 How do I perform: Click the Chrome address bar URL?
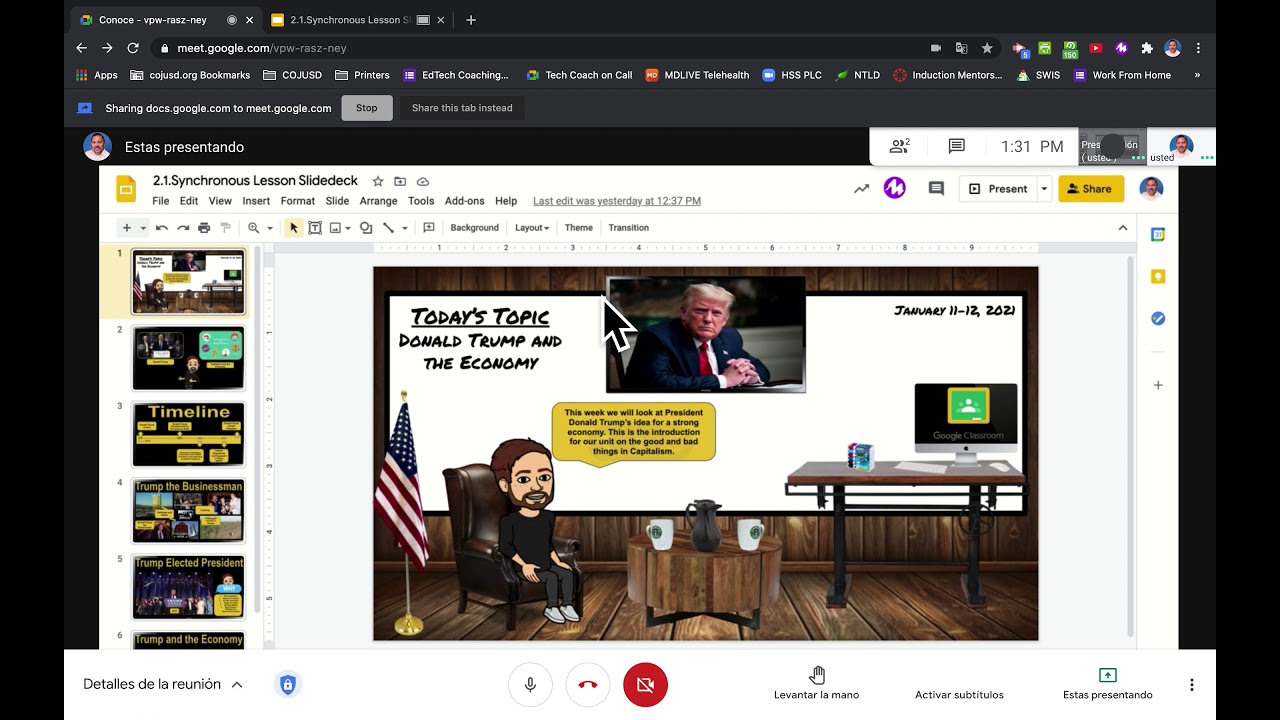(262, 48)
